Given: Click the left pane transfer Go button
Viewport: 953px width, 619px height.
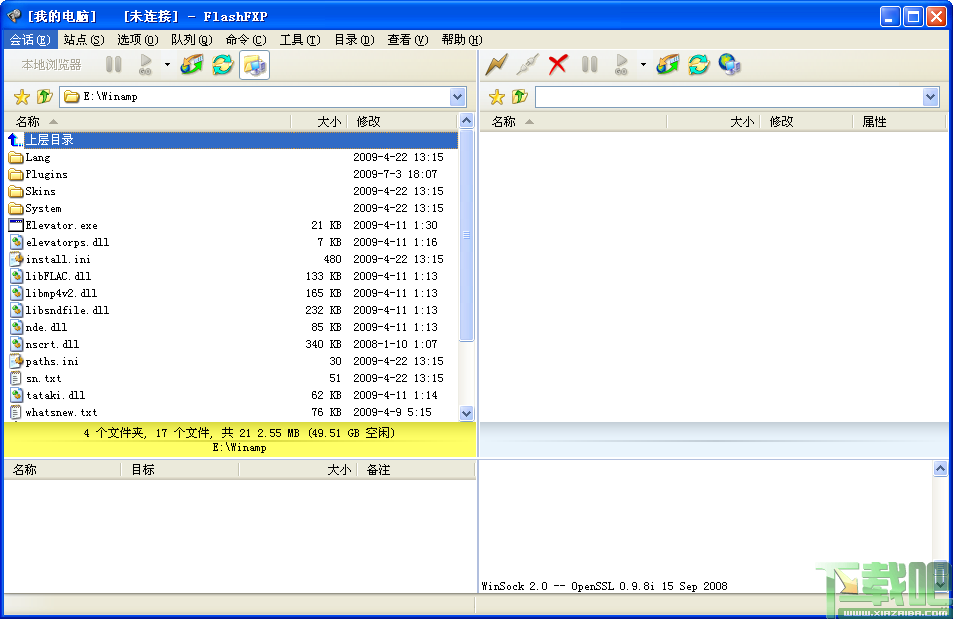Looking at the screenshot, I should [x=145, y=64].
